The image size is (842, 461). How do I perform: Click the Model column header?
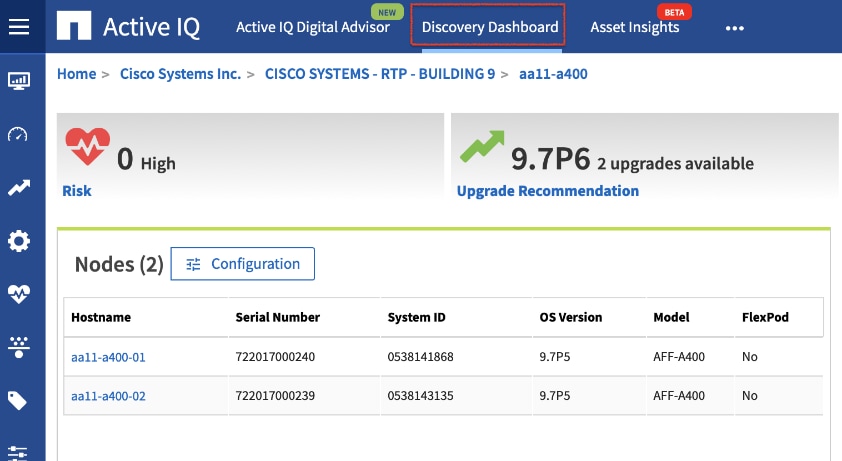click(671, 317)
